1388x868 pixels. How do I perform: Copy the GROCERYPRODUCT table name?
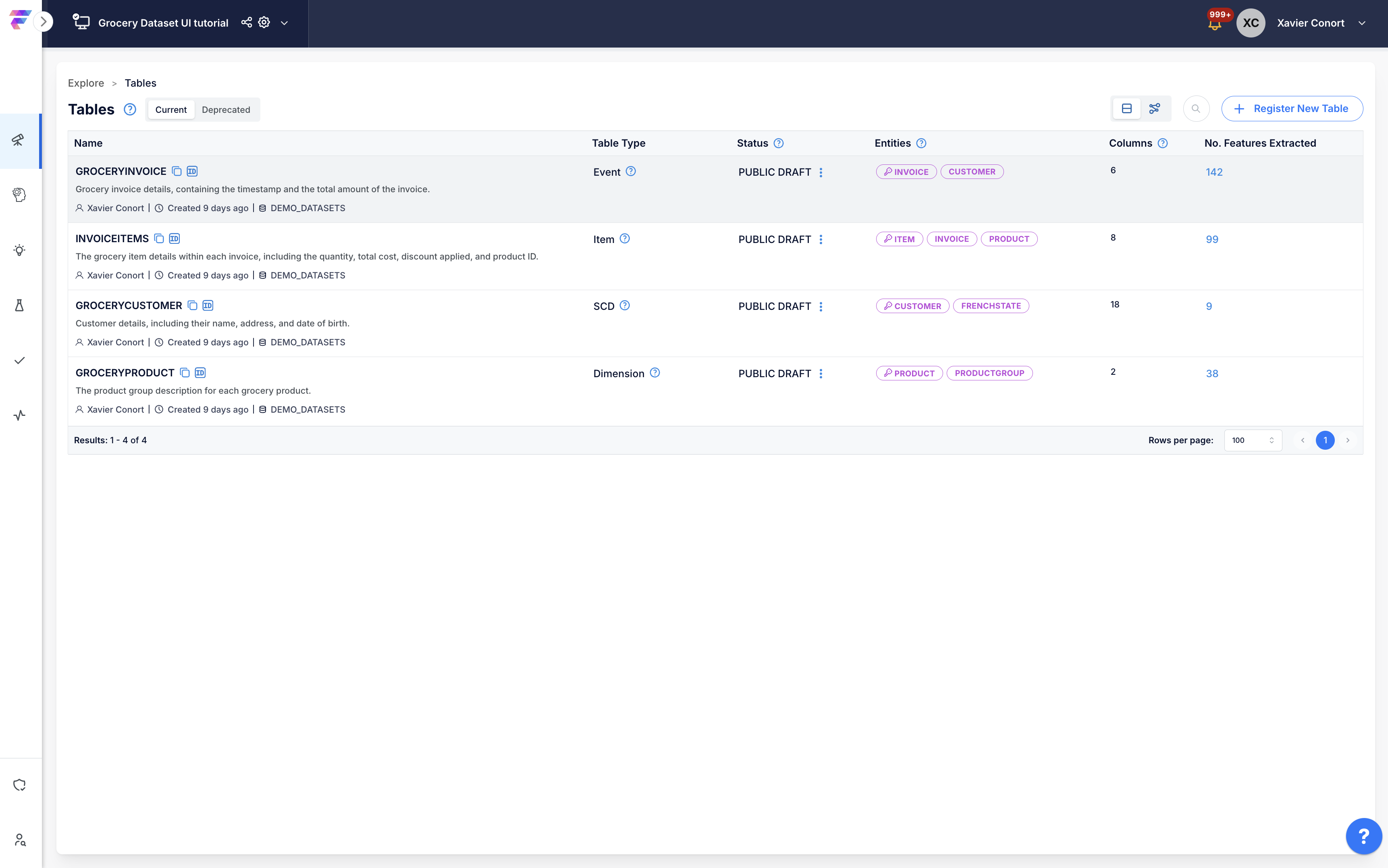184,373
